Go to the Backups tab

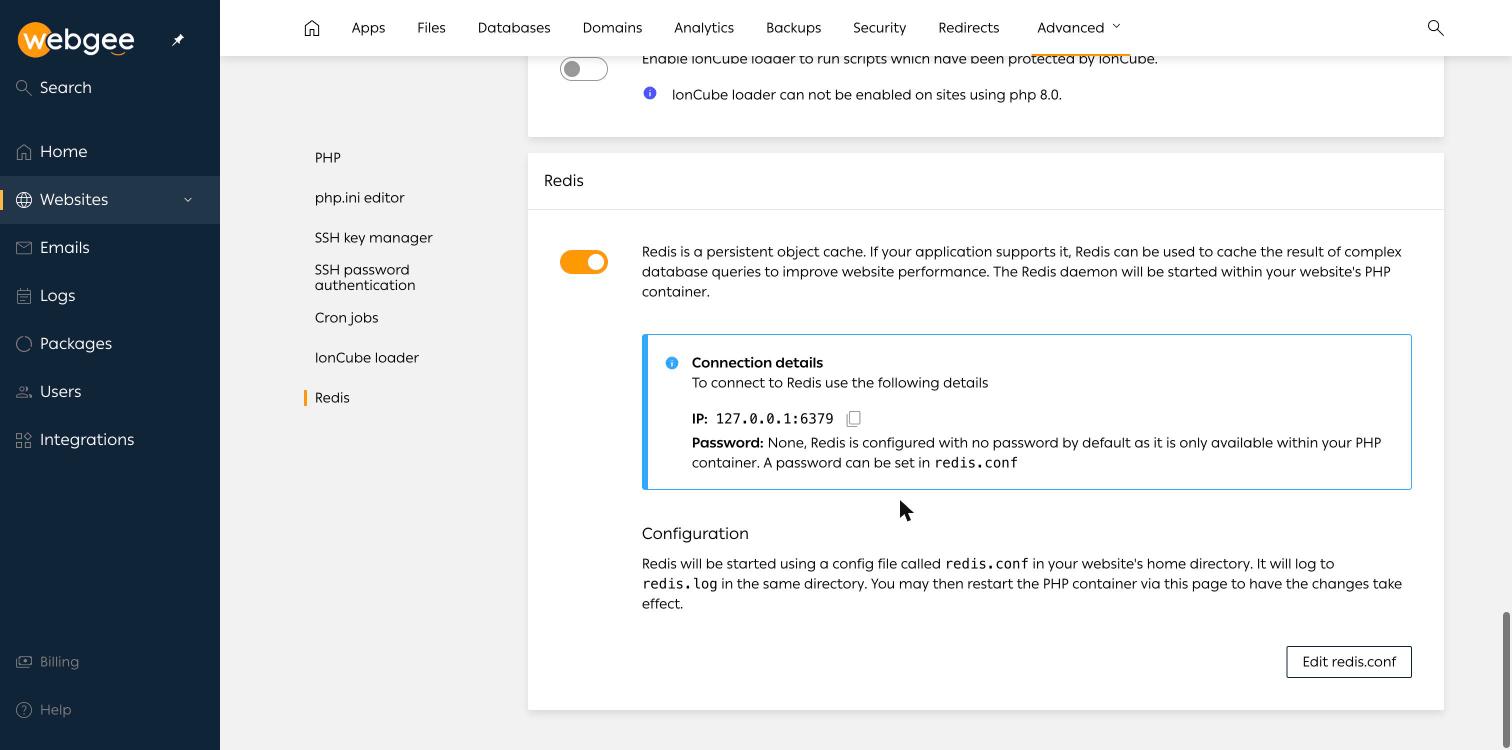click(x=793, y=28)
